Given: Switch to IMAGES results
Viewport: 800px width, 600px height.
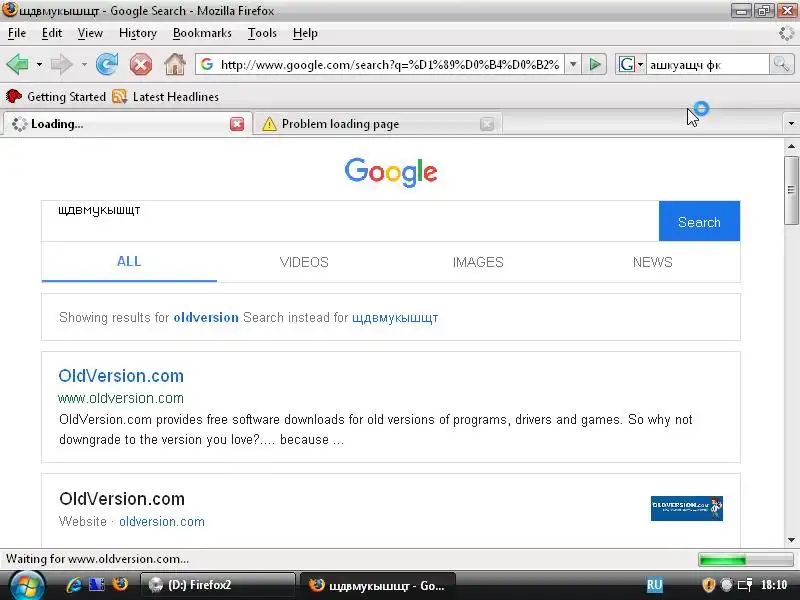Looking at the screenshot, I should click(x=478, y=262).
